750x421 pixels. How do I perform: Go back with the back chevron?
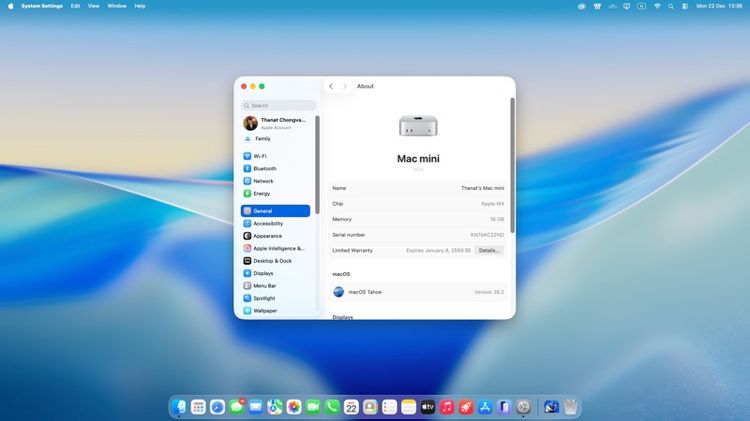(331, 87)
